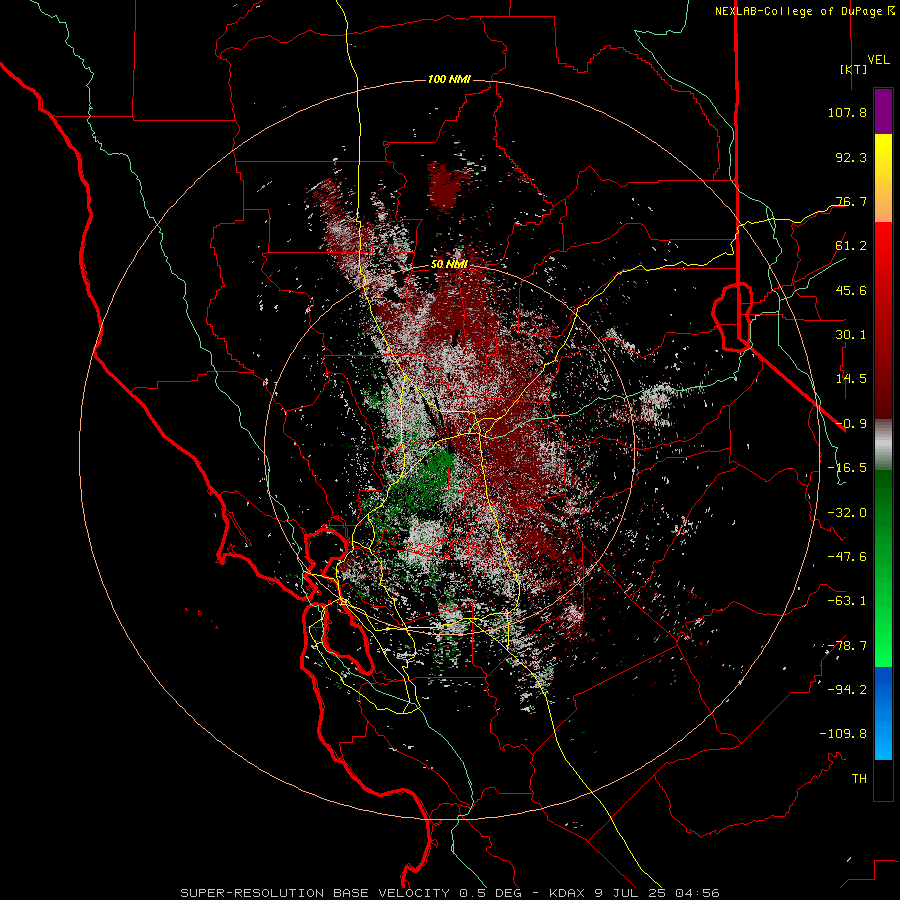Viewport: 900px width, 900px height.
Task: Click the gray near-zero color bar segment
Action: pyautogui.click(x=883, y=444)
